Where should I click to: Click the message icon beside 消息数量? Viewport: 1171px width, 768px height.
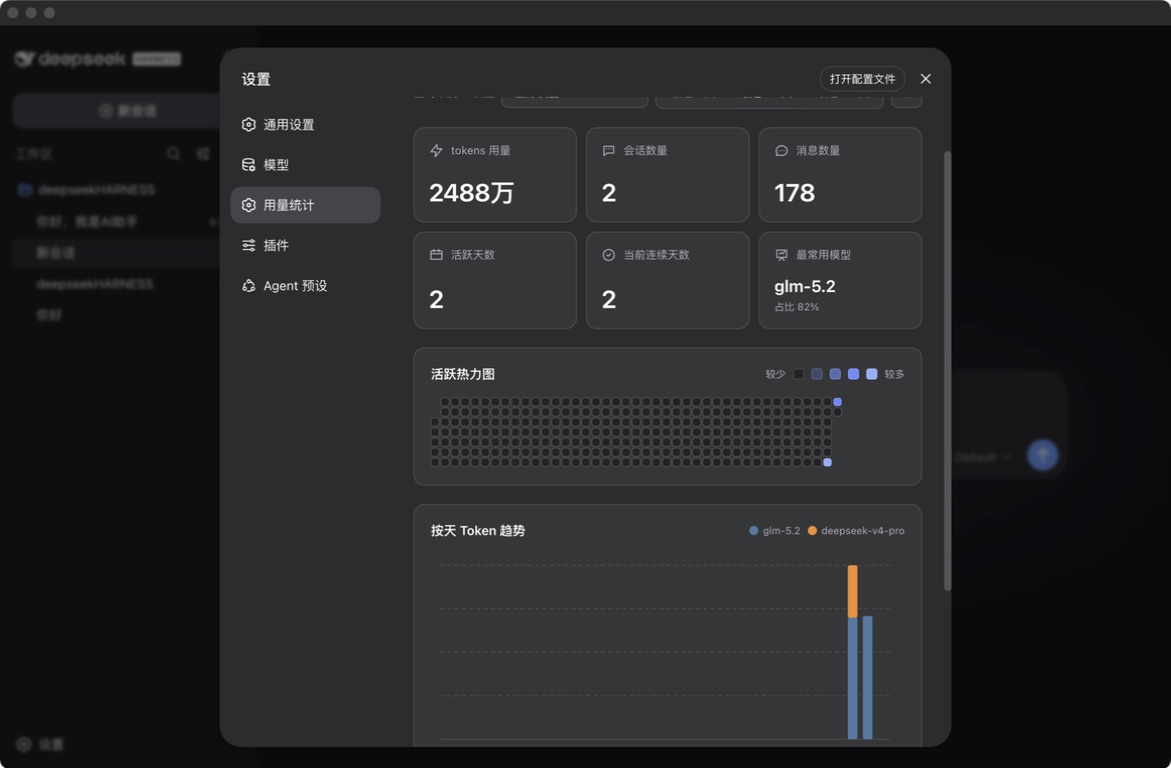781,150
